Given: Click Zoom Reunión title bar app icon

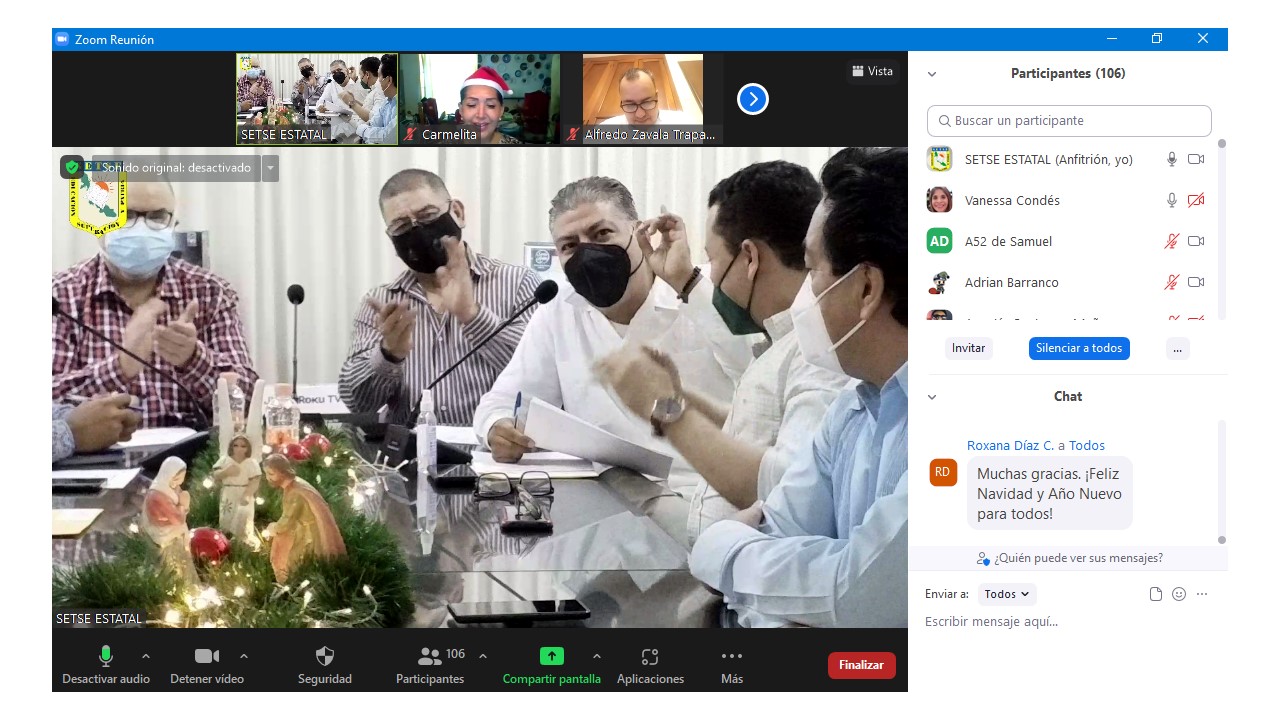Looking at the screenshot, I should [62, 39].
